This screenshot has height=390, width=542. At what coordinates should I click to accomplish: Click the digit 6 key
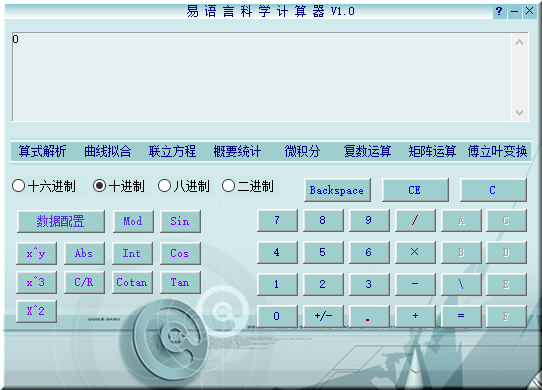point(369,252)
